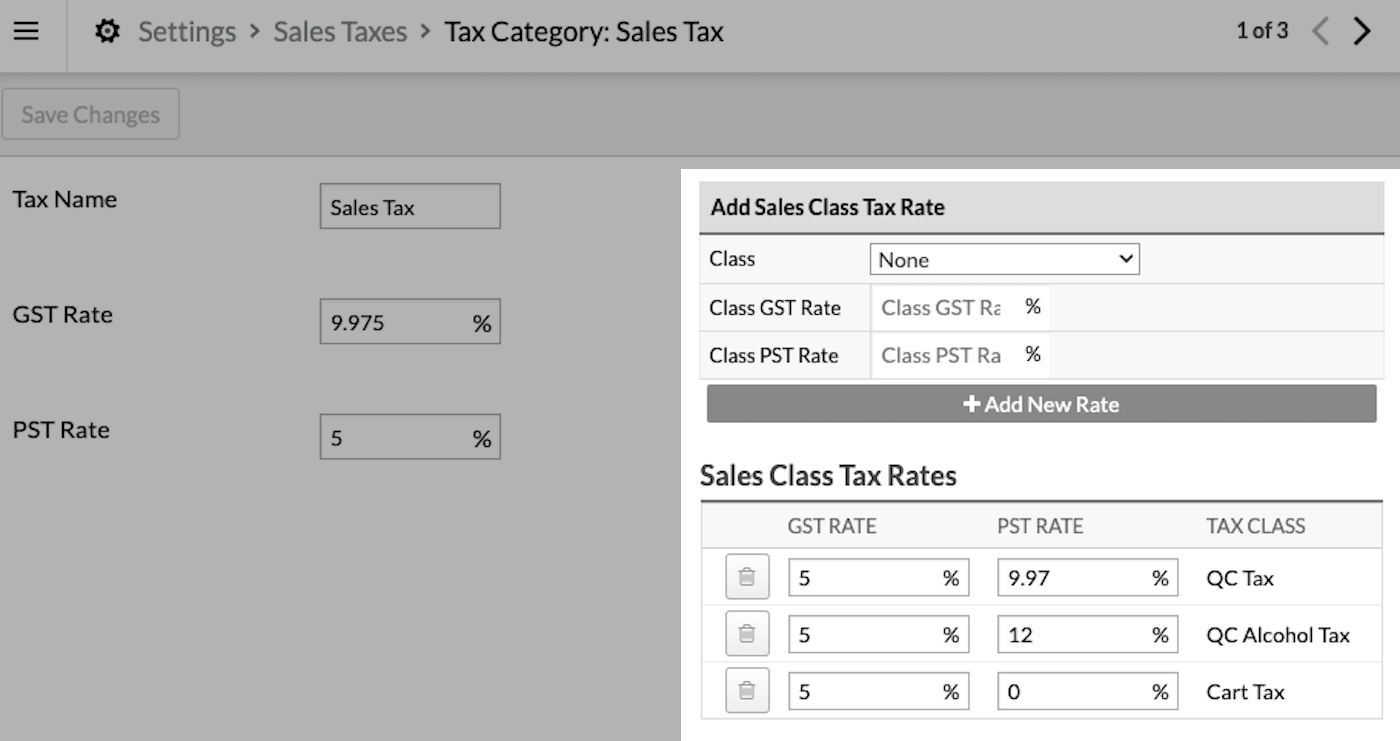Click the Class GST Rate label

click(x=775, y=307)
